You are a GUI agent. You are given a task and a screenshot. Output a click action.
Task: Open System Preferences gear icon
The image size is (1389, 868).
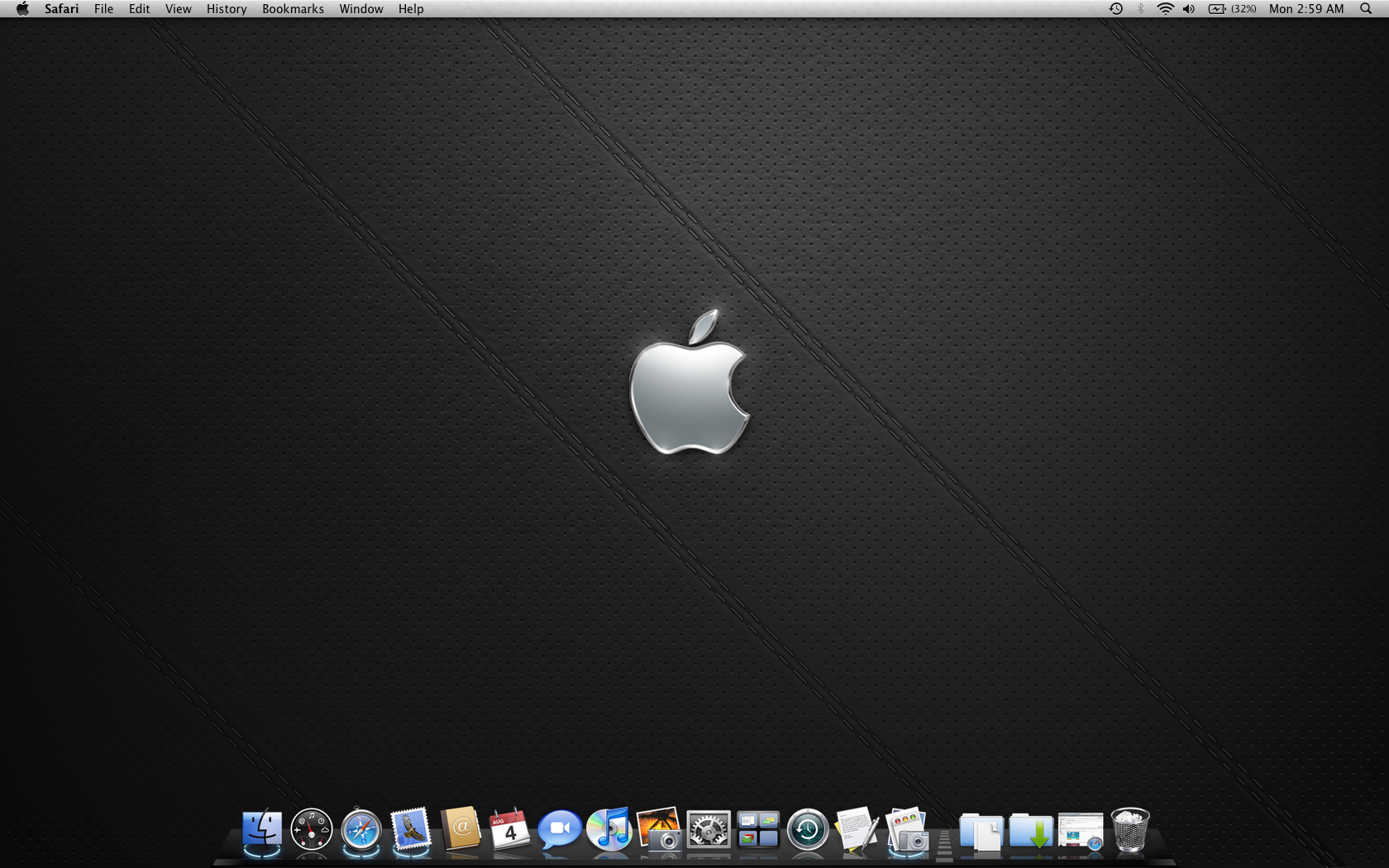[709, 830]
